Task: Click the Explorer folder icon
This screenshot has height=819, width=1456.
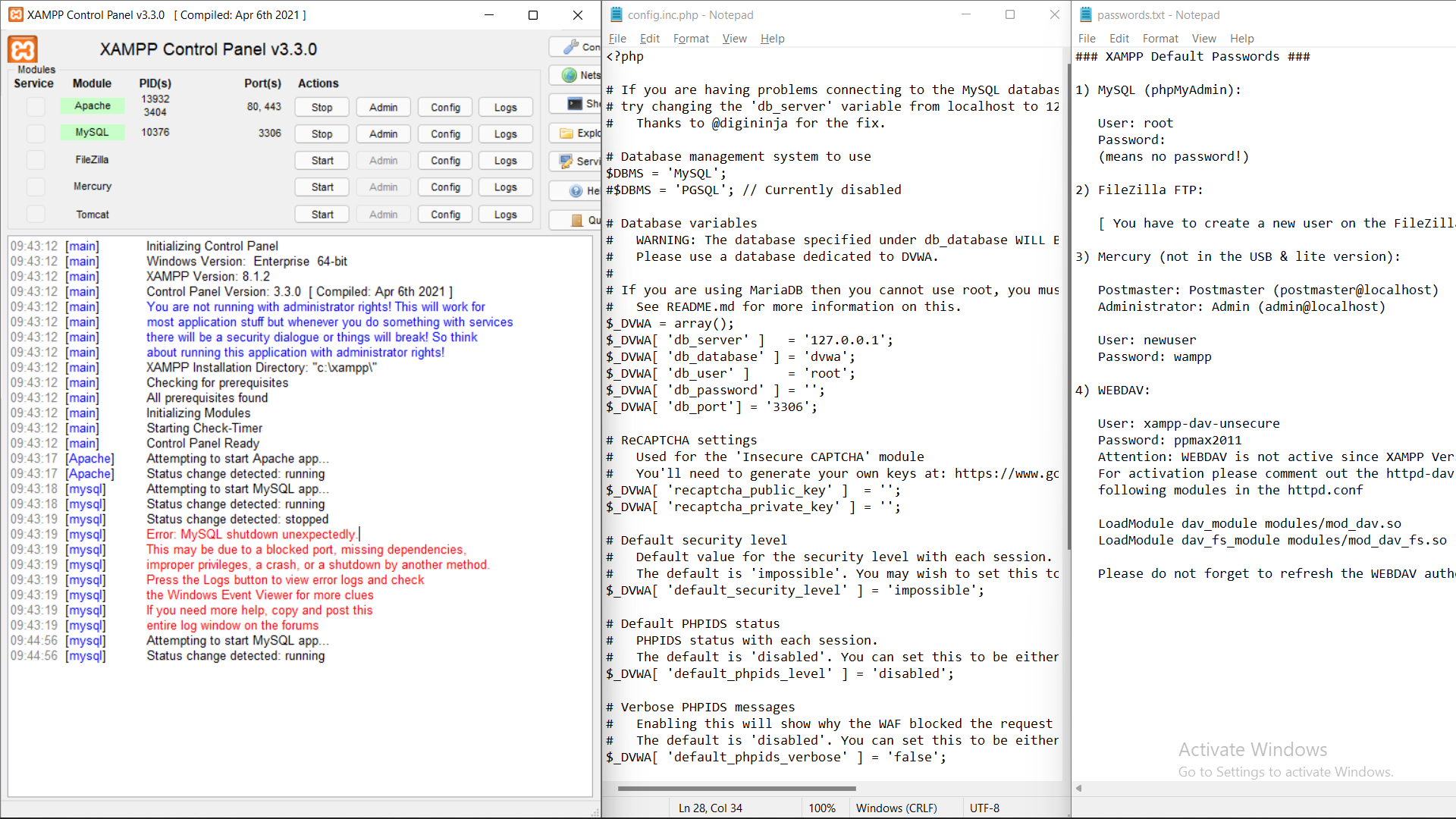Action: pyautogui.click(x=566, y=133)
